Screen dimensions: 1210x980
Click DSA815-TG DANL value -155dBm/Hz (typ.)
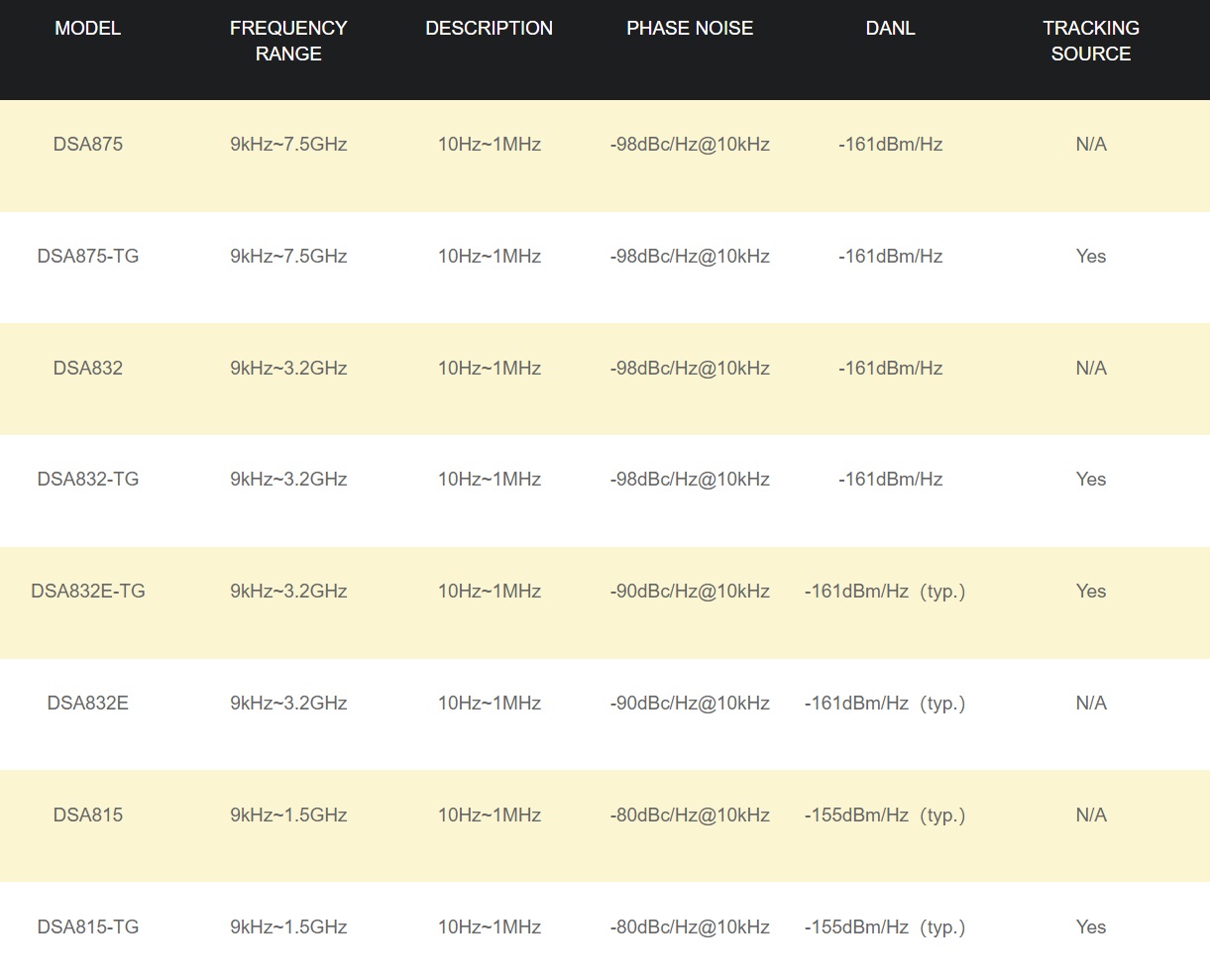tap(885, 927)
